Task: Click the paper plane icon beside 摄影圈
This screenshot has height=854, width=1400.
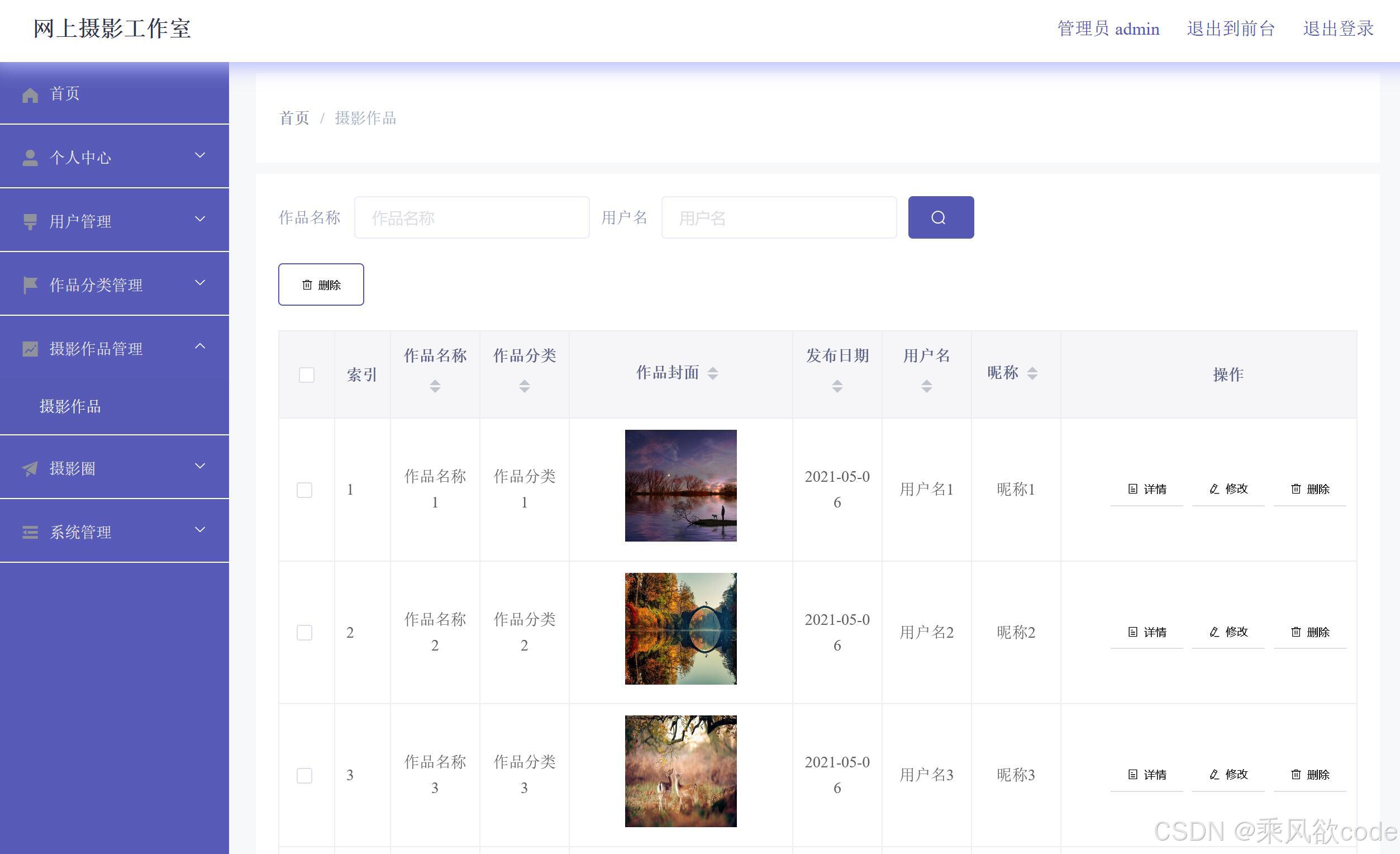Action: [30, 468]
